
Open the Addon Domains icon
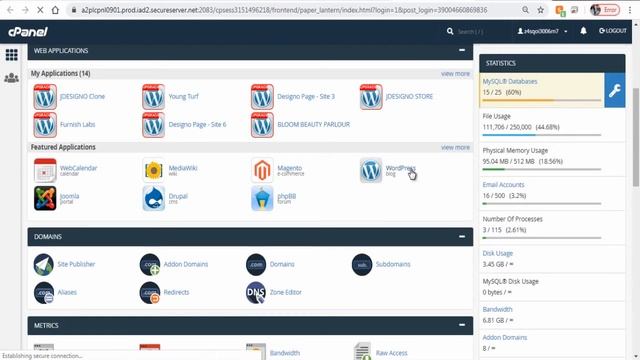(x=150, y=264)
